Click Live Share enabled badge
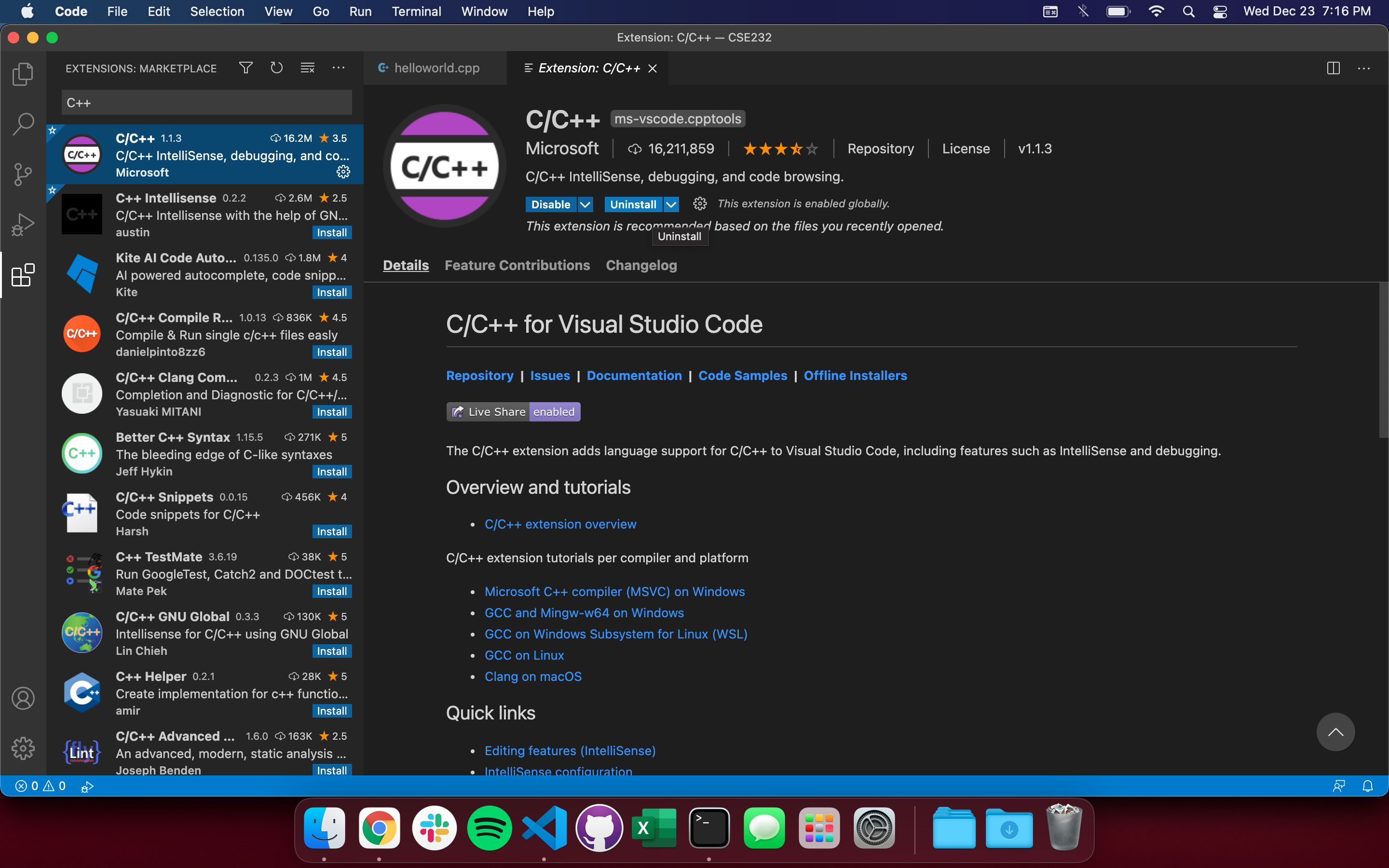 click(x=513, y=412)
